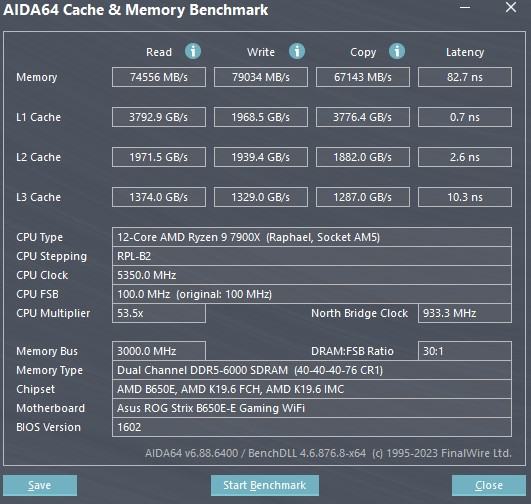Click the North Bridge Clock label
531x504 pixels.
point(359,313)
